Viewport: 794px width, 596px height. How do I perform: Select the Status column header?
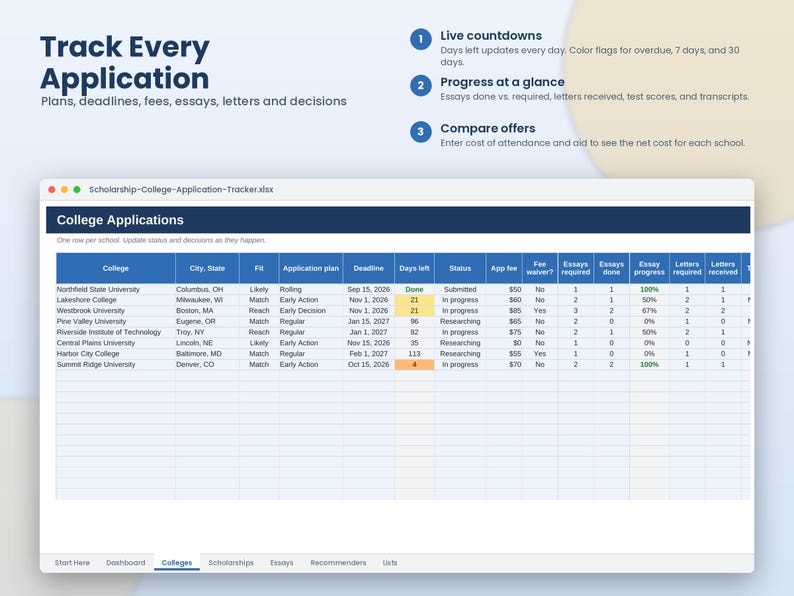click(460, 268)
